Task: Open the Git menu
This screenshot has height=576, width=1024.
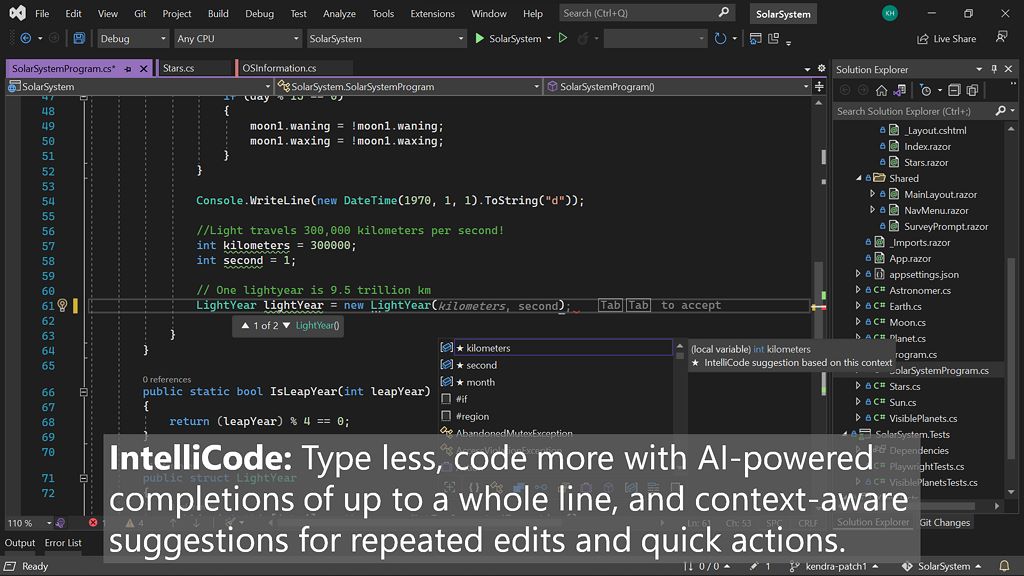Action: point(140,13)
